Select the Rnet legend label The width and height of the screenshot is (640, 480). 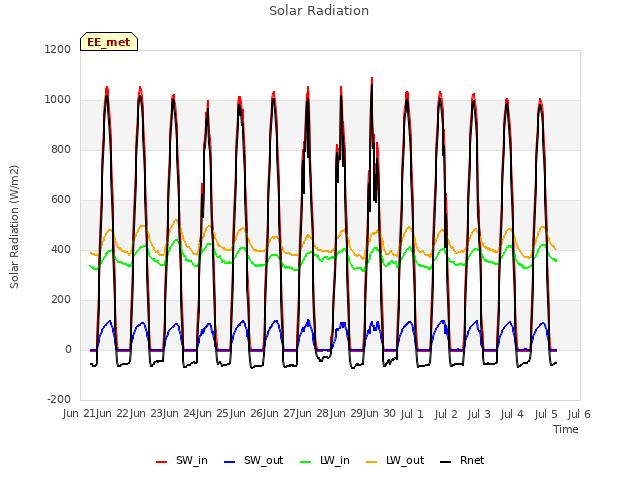(472, 460)
